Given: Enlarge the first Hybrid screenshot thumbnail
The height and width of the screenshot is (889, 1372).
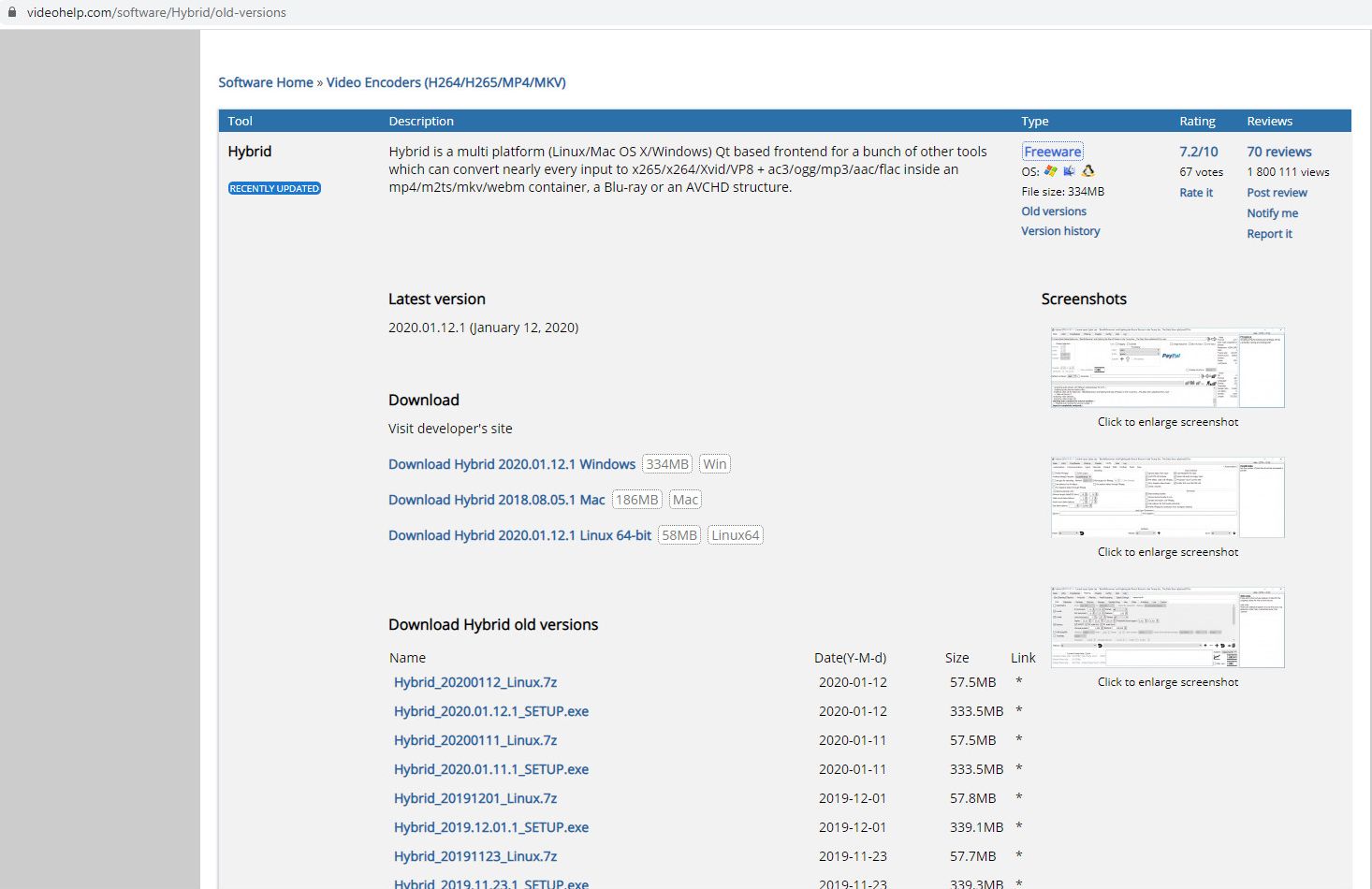Looking at the screenshot, I should click(1167, 368).
